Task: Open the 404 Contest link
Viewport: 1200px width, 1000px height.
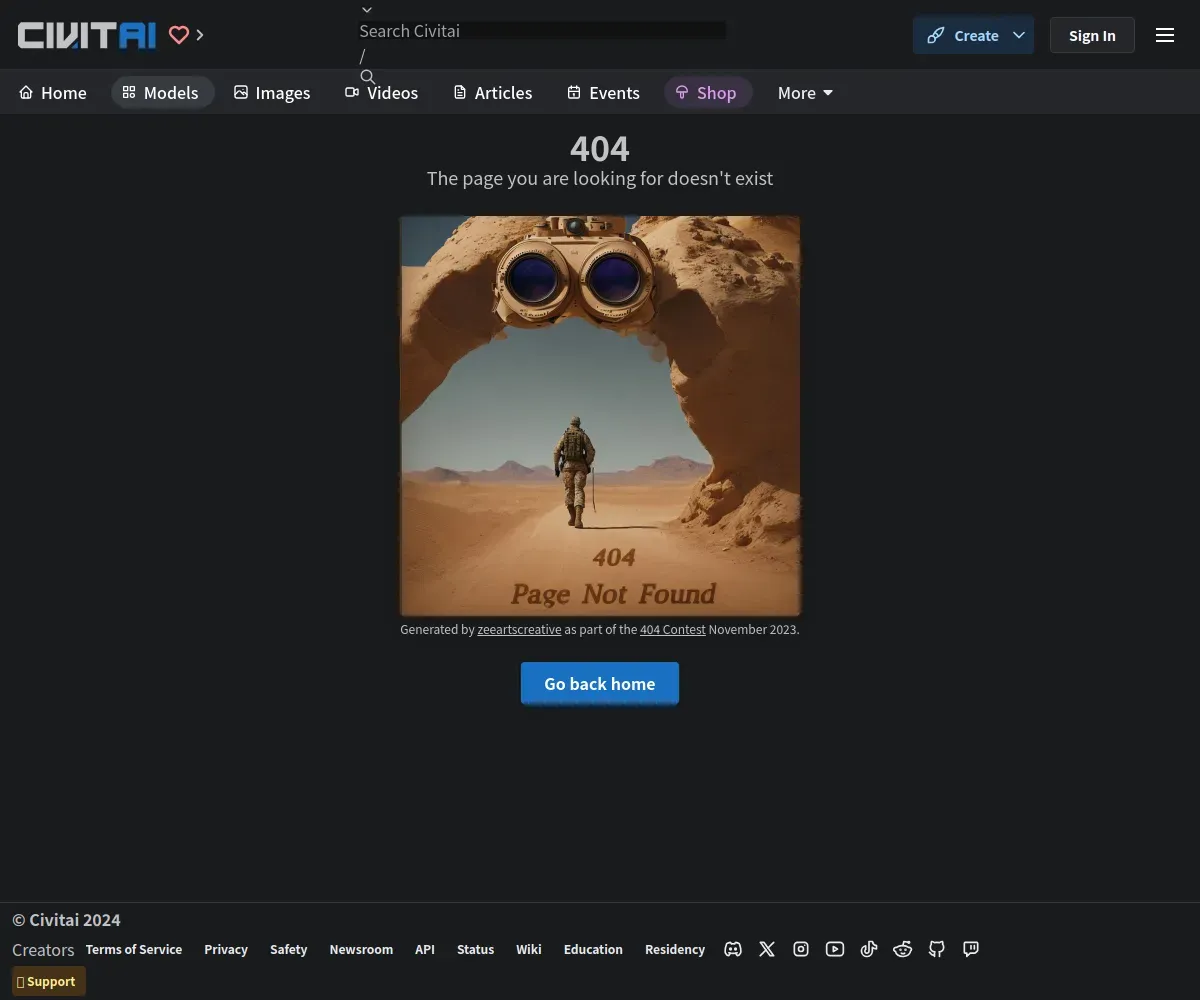Action: point(673,630)
